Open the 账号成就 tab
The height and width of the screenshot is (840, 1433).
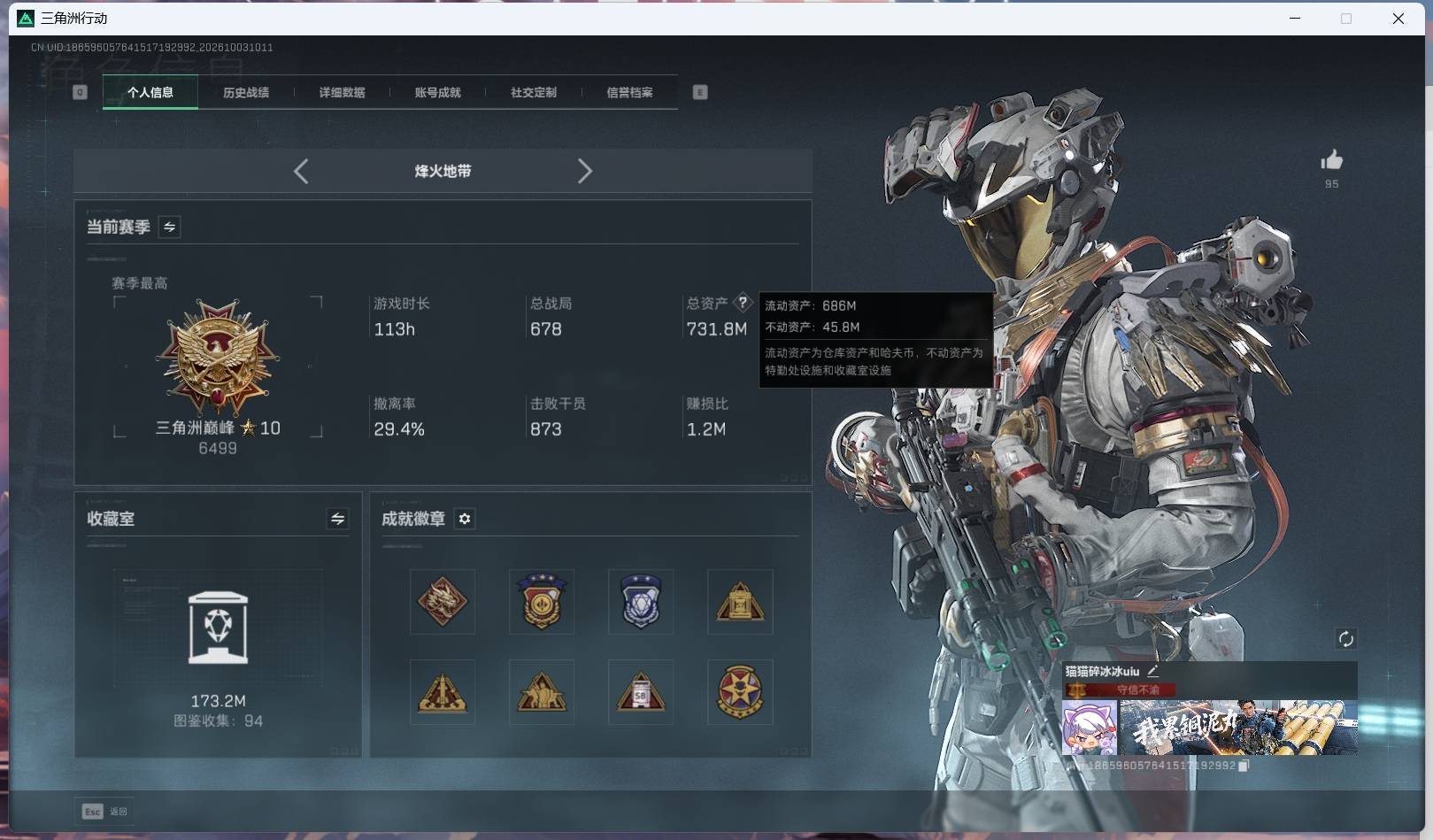pyautogui.click(x=437, y=92)
